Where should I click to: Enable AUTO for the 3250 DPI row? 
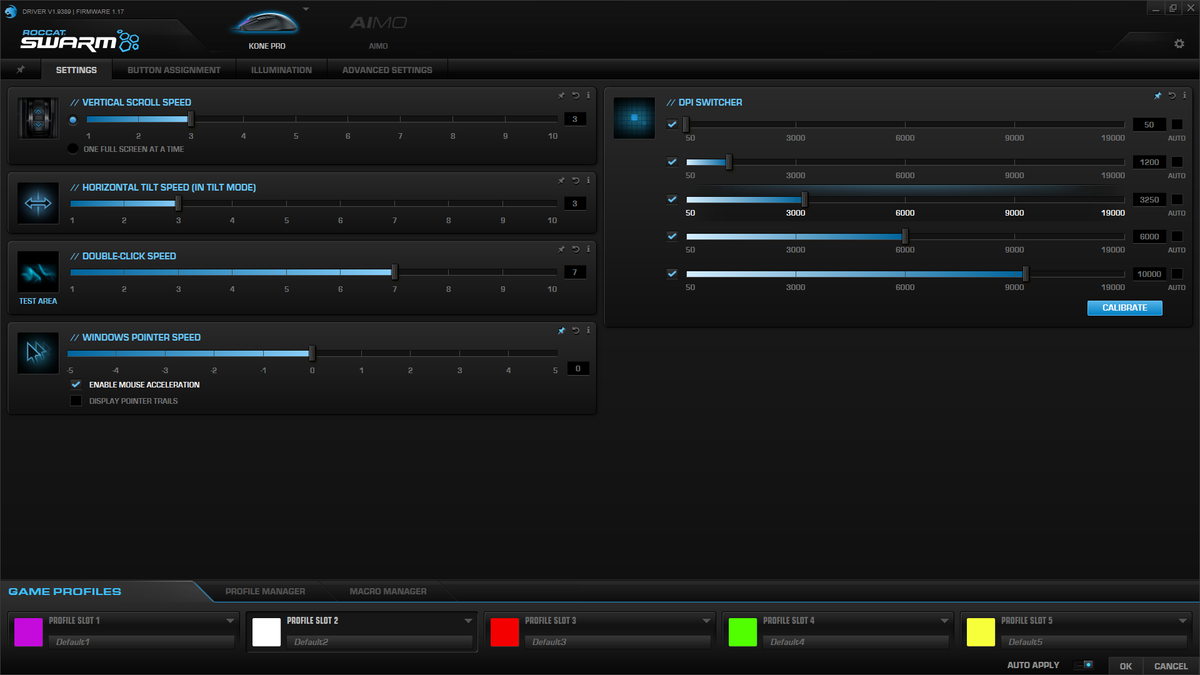click(x=1177, y=199)
